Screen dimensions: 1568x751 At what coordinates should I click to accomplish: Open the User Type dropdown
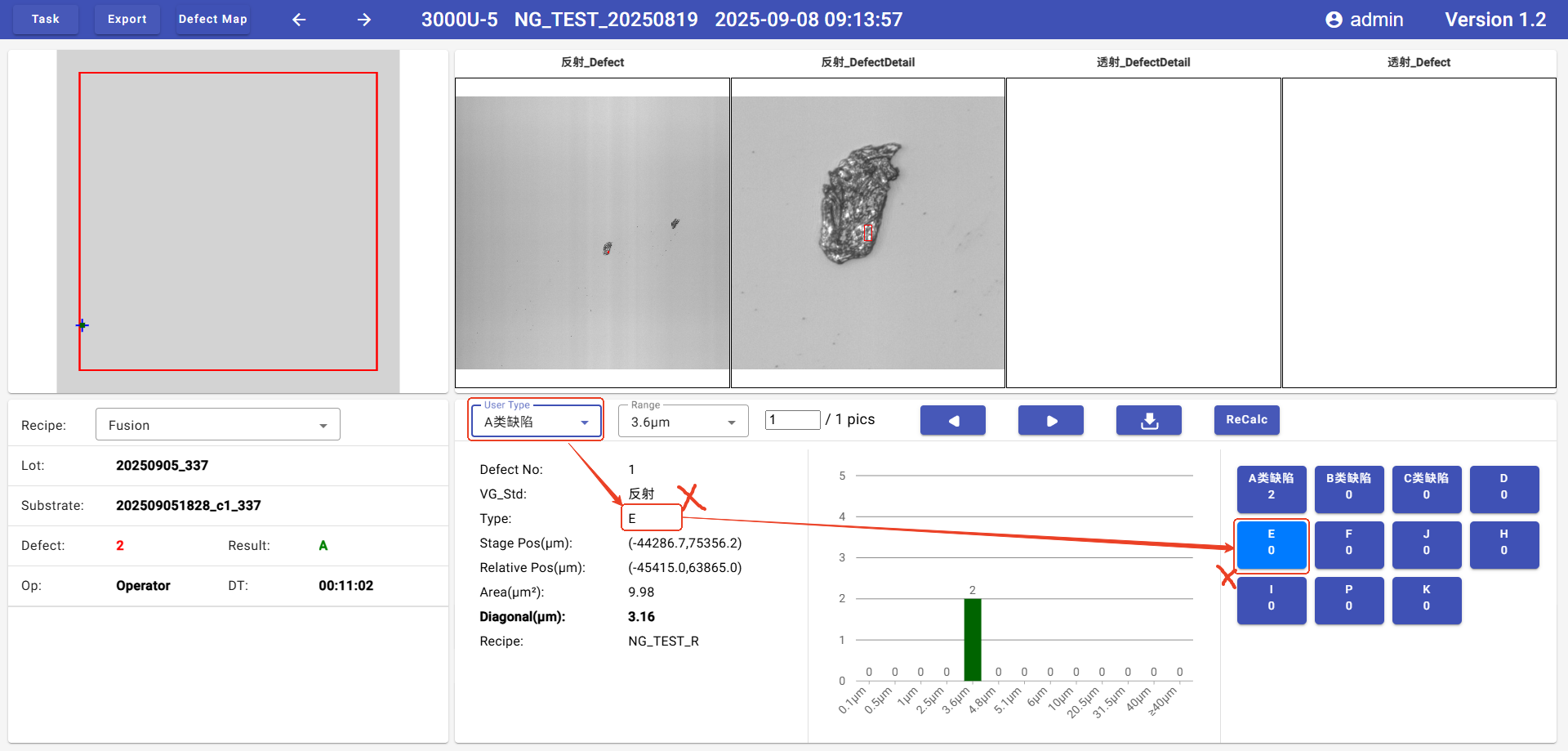click(x=536, y=422)
